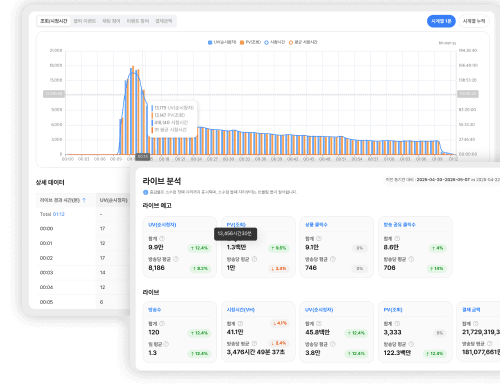
Task: Switch to 시계열 누적 view
Action: tap(474, 21)
